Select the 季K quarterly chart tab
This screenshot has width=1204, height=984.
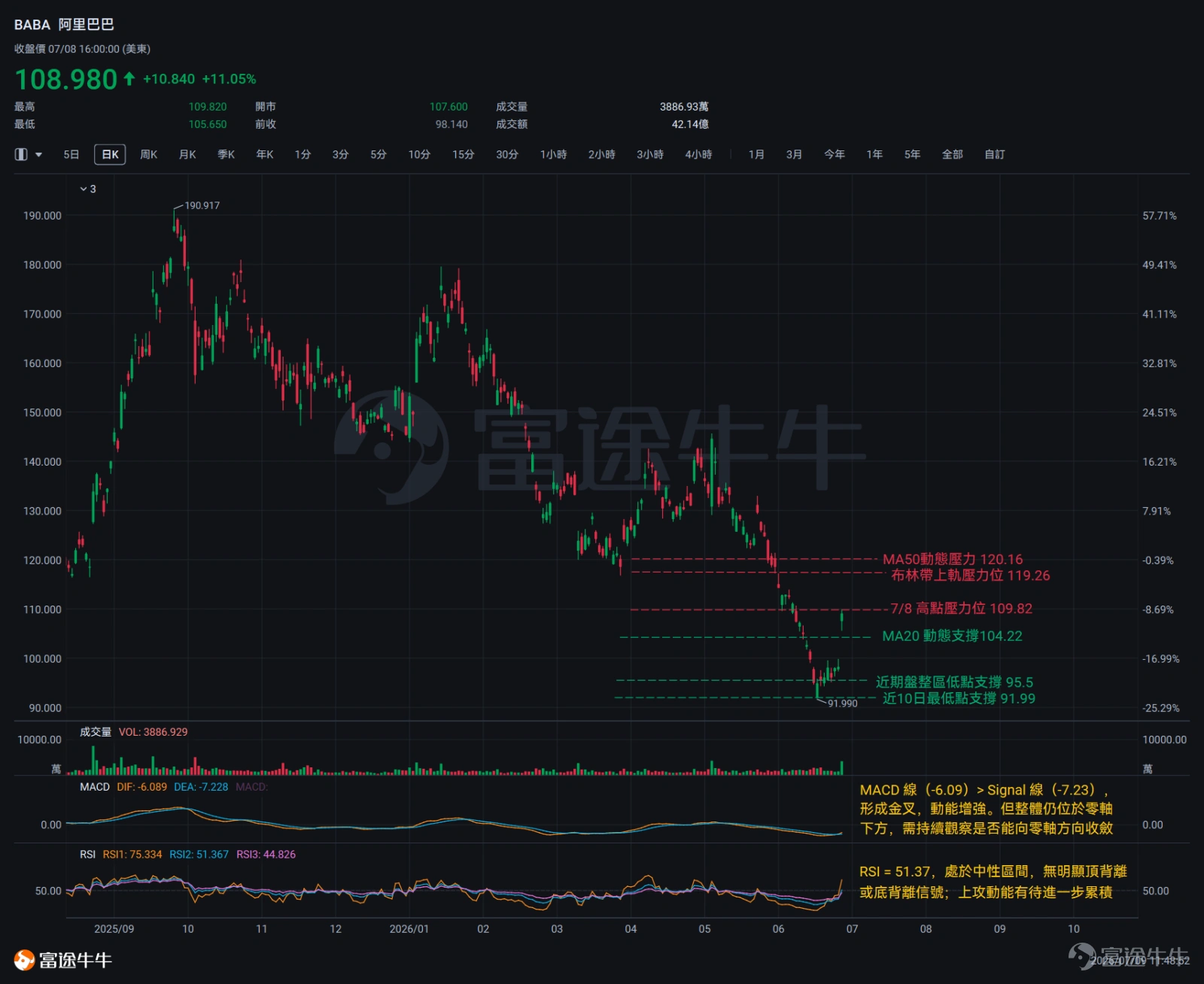pos(227,154)
